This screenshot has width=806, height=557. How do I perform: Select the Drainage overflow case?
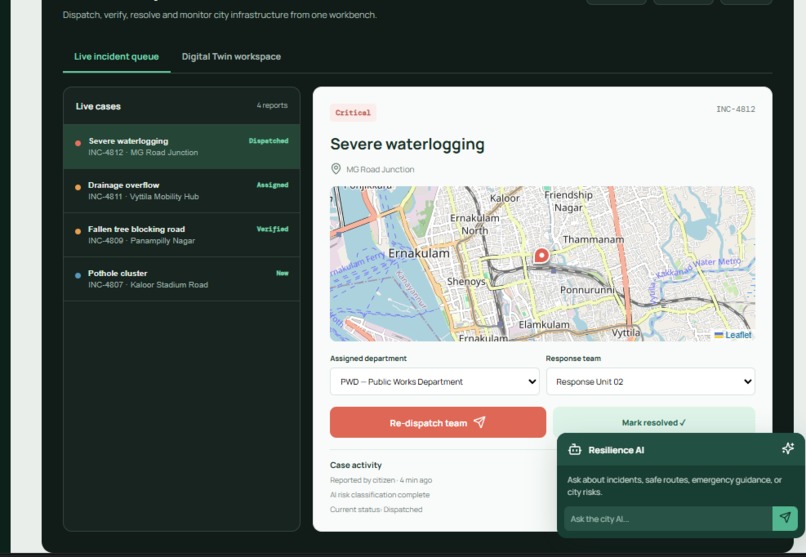(181, 191)
